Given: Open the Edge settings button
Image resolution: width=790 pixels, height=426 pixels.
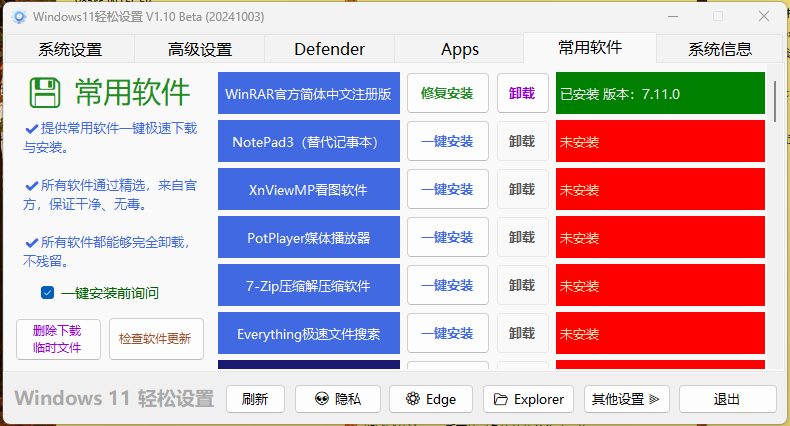Looking at the screenshot, I should [431, 399].
